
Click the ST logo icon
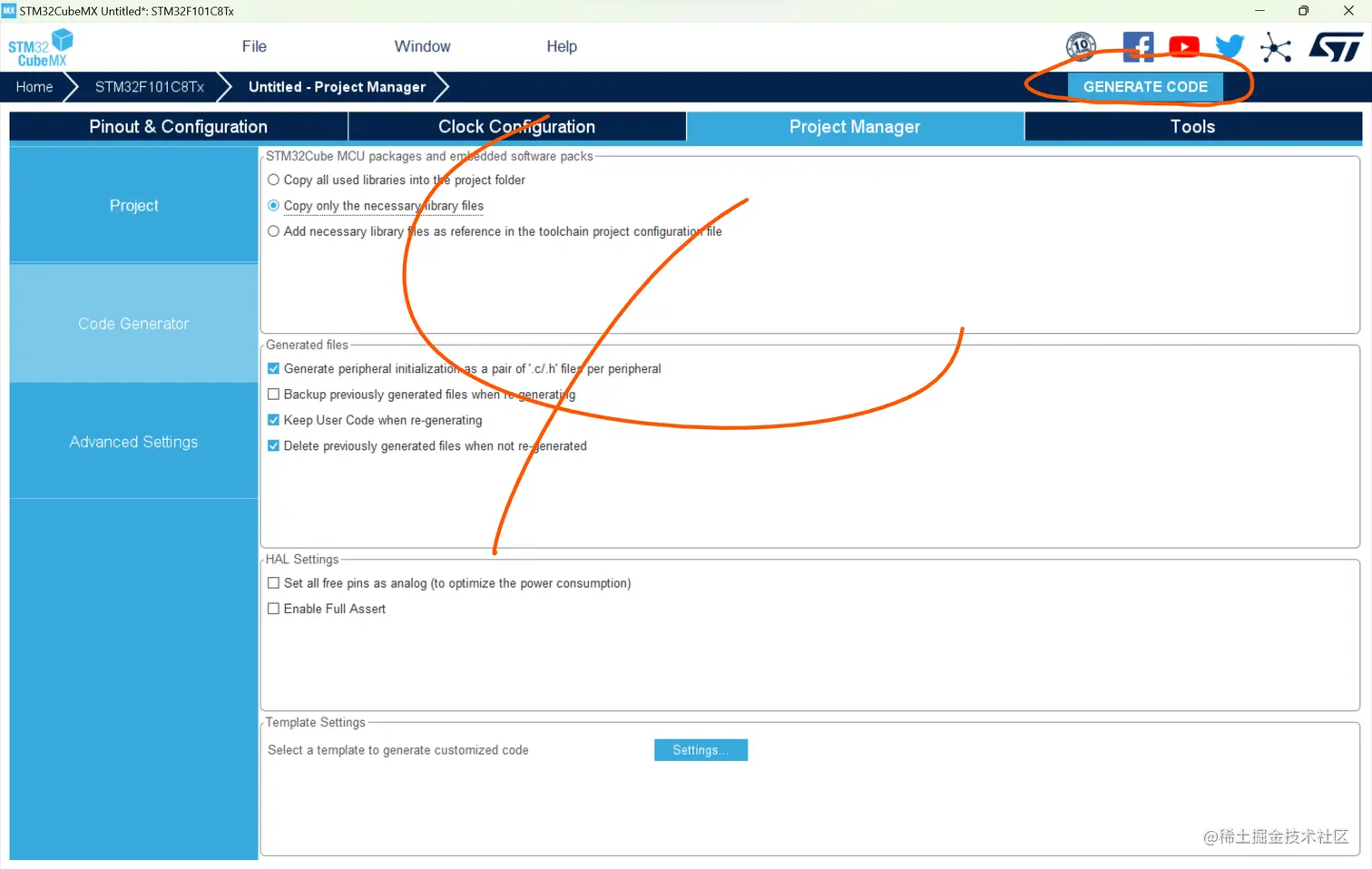click(1336, 47)
